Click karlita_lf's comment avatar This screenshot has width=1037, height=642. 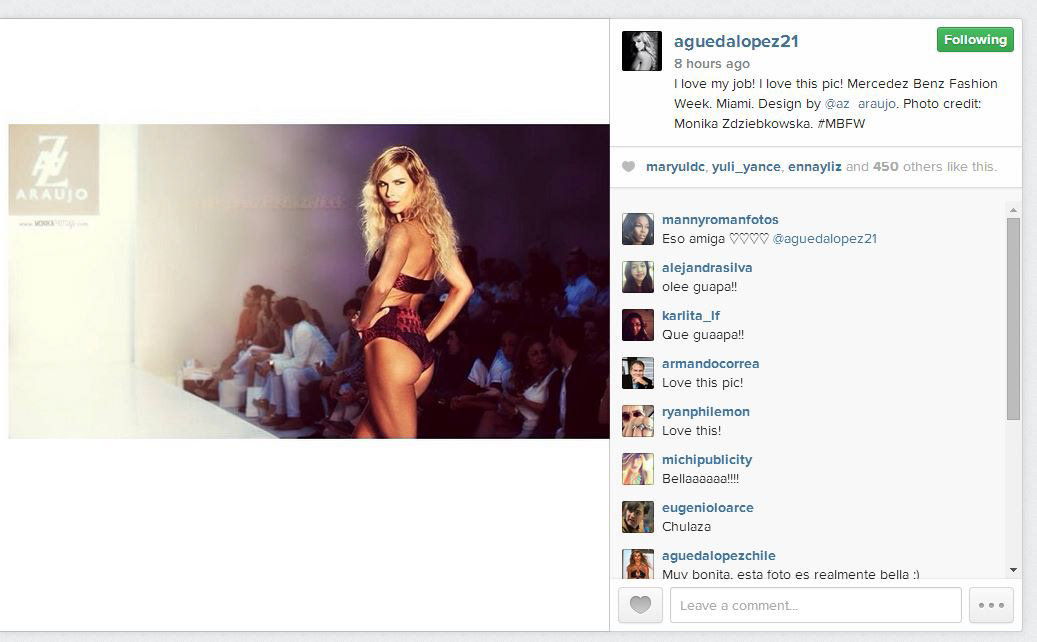(x=638, y=325)
